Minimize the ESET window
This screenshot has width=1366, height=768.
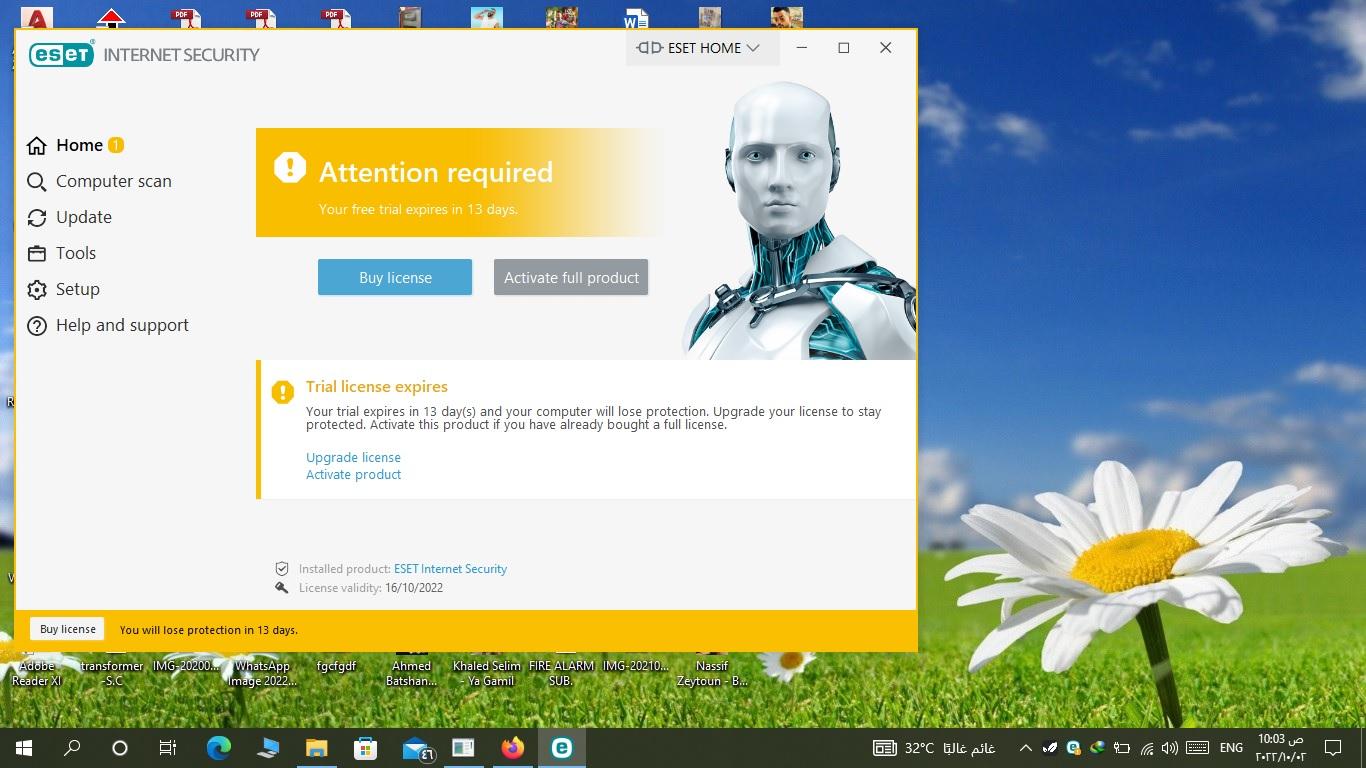pos(802,48)
